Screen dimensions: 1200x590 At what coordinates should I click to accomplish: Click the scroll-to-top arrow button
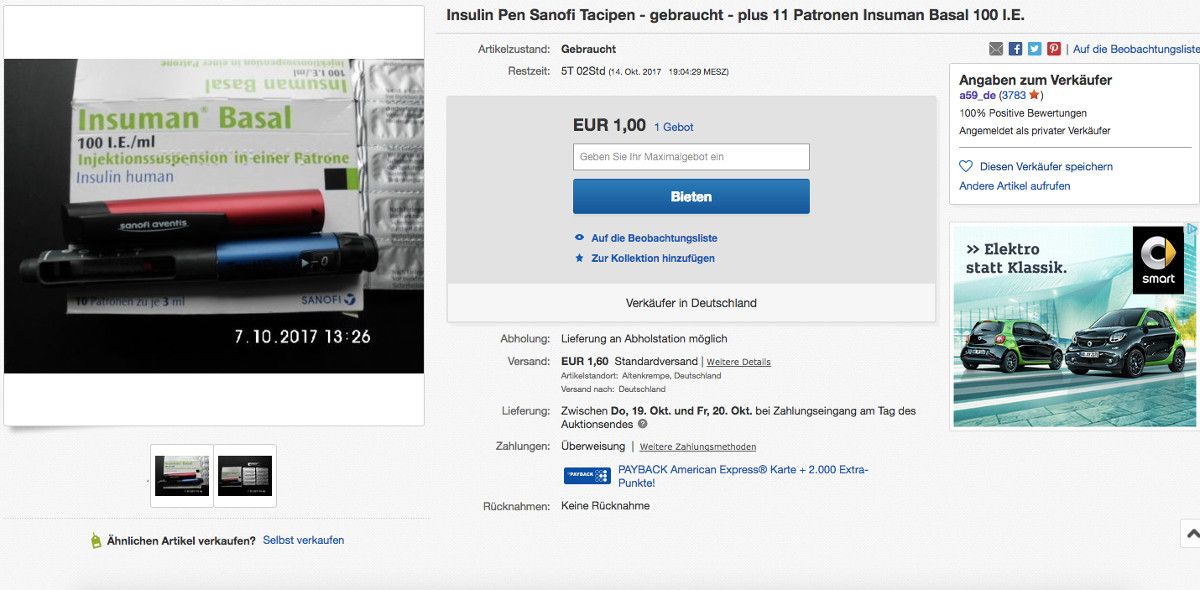pyautogui.click(x=1189, y=534)
